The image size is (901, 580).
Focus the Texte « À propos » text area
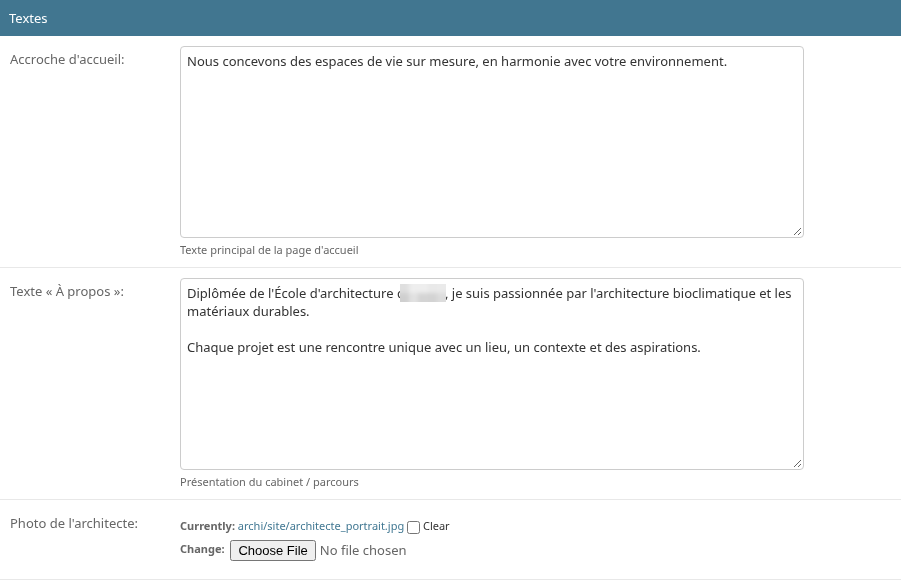(491, 374)
